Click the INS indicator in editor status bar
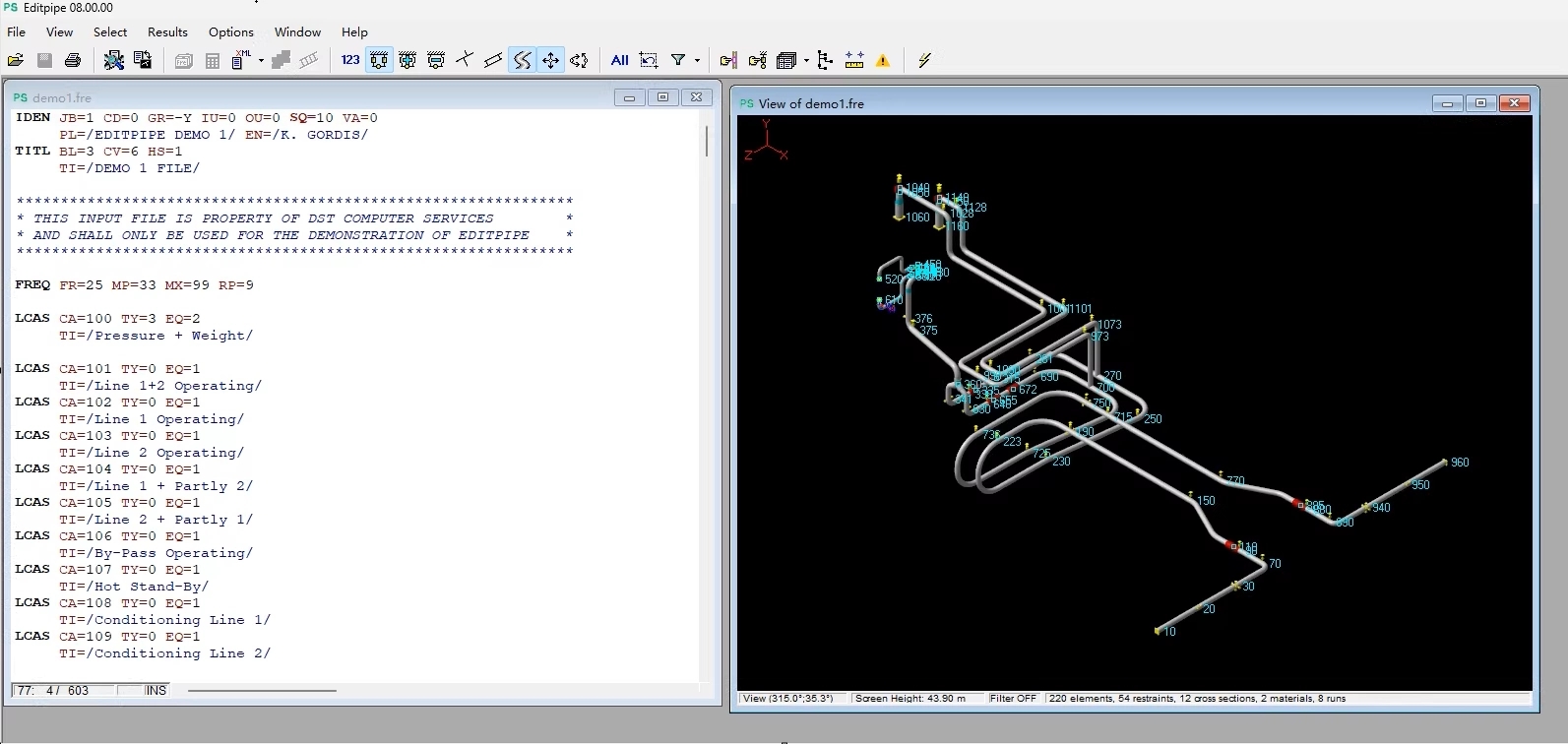The height and width of the screenshot is (744, 1568). click(156, 691)
